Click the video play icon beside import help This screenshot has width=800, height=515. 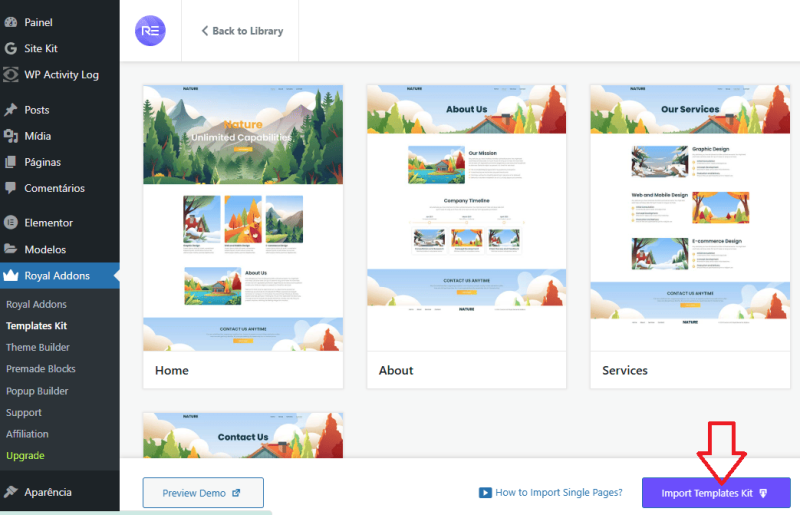coord(485,492)
